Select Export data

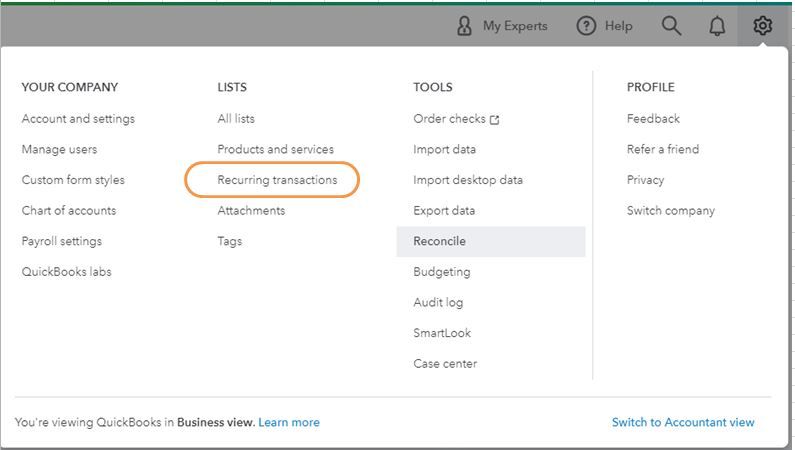[444, 210]
